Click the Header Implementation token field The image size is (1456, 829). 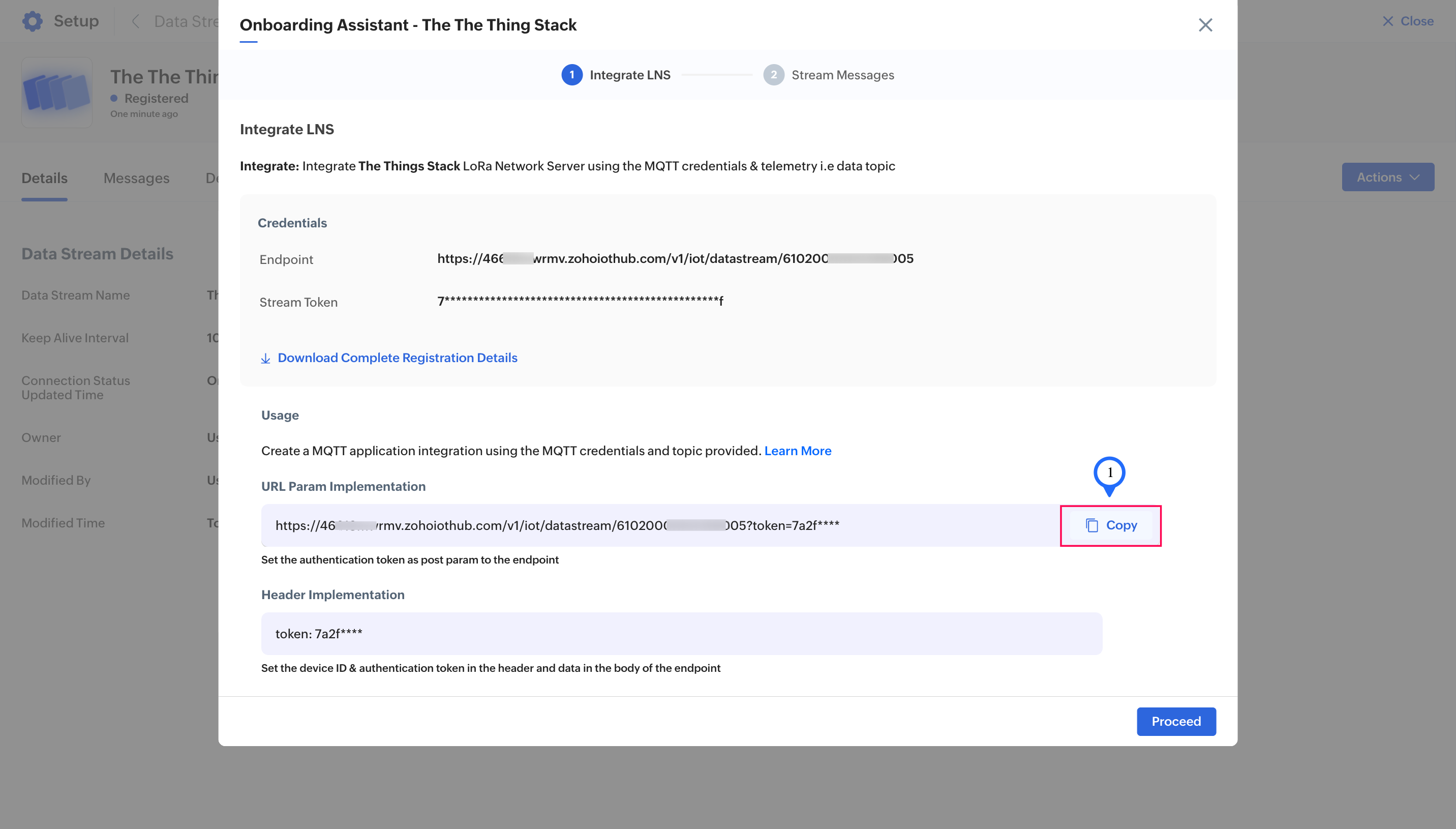[x=681, y=634]
